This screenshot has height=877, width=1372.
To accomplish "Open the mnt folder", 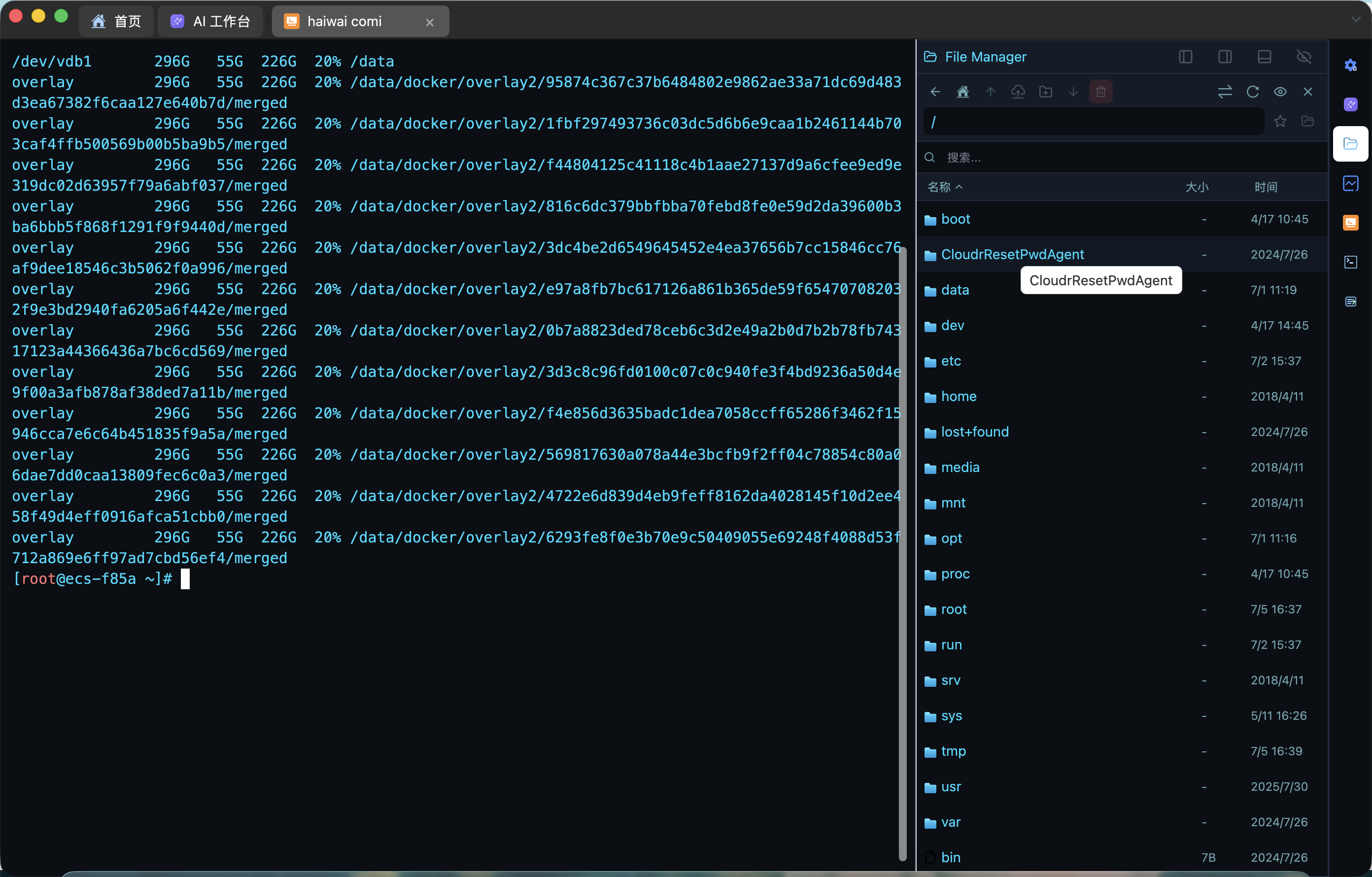I will coord(1123,503).
